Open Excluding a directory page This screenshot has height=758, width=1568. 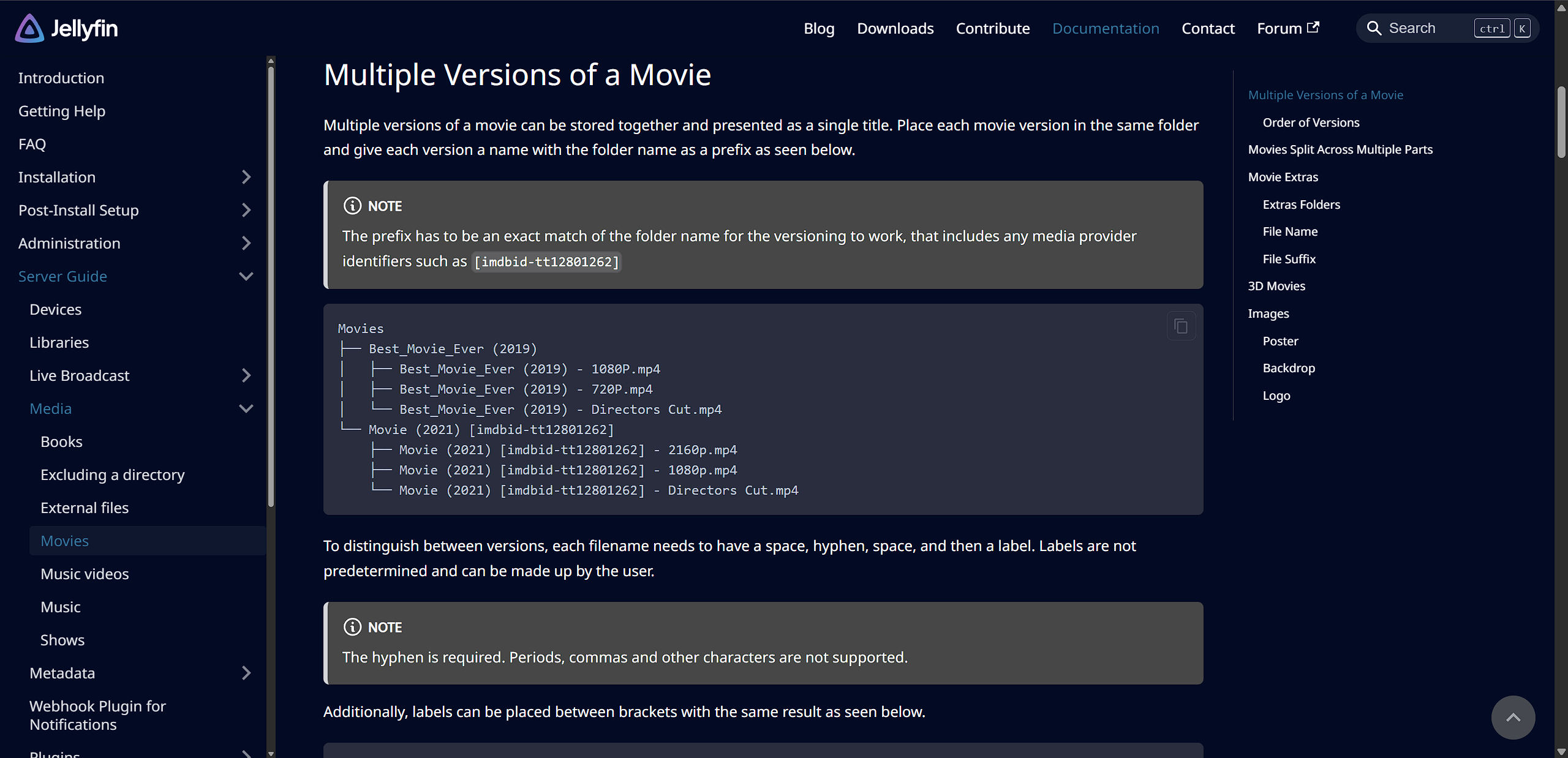tap(112, 475)
